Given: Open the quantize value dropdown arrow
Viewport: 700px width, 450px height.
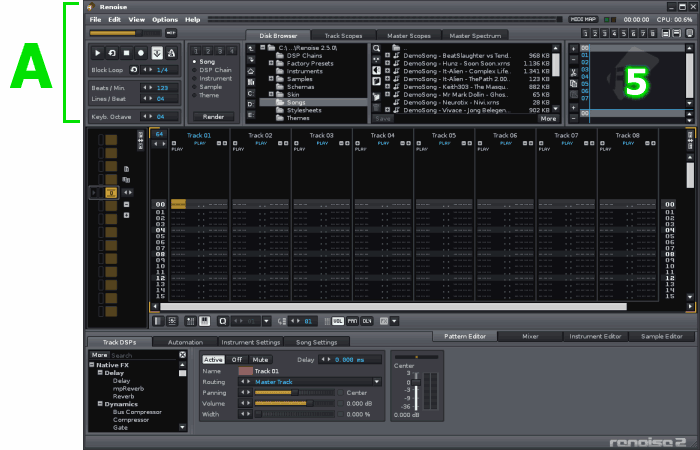Looking at the screenshot, I should (267, 321).
